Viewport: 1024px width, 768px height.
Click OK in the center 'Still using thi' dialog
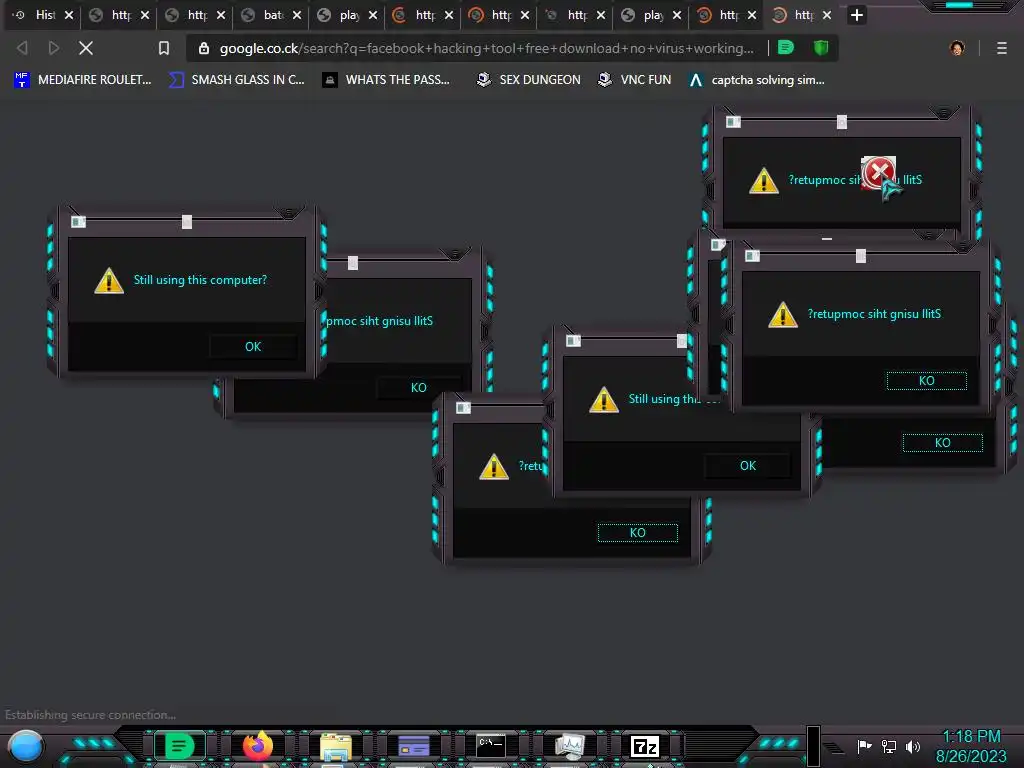(x=748, y=466)
